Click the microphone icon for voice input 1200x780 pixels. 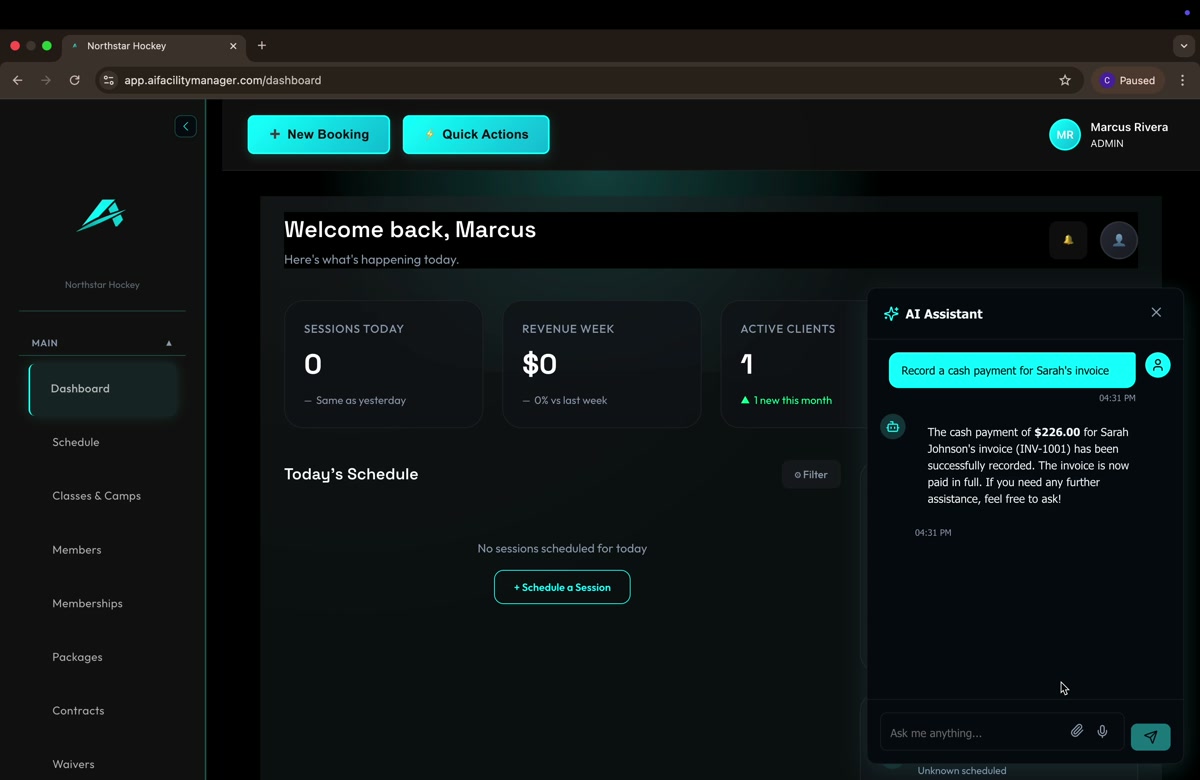(x=1102, y=731)
